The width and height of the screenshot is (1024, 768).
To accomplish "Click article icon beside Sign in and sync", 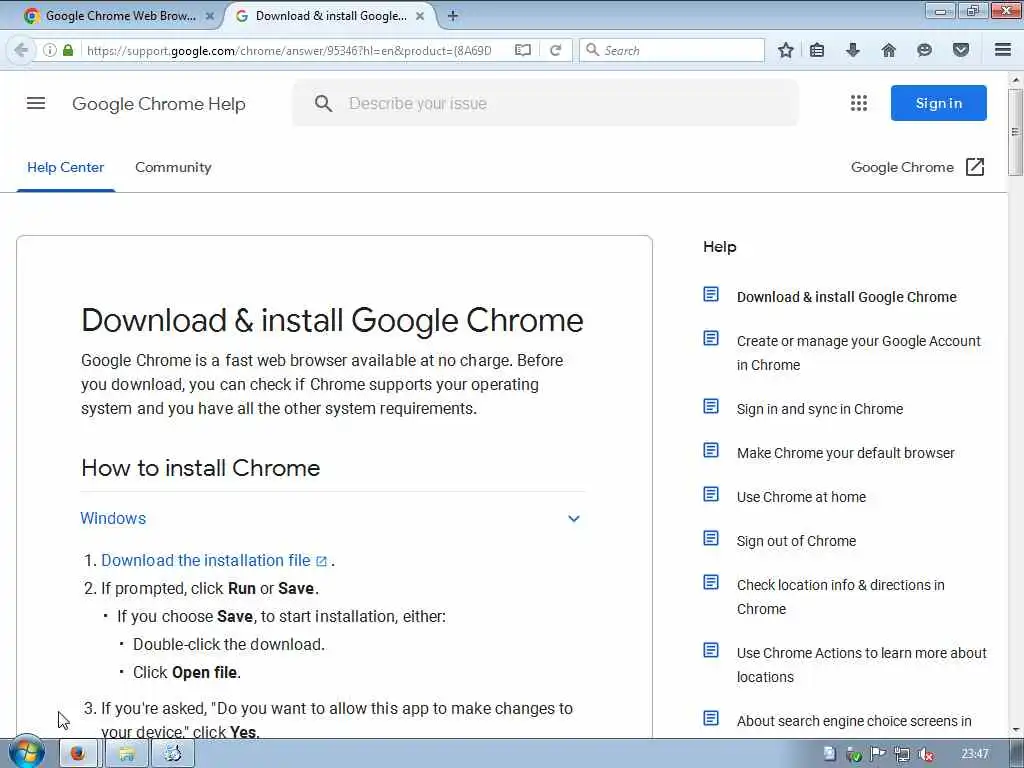I will pos(711,406).
